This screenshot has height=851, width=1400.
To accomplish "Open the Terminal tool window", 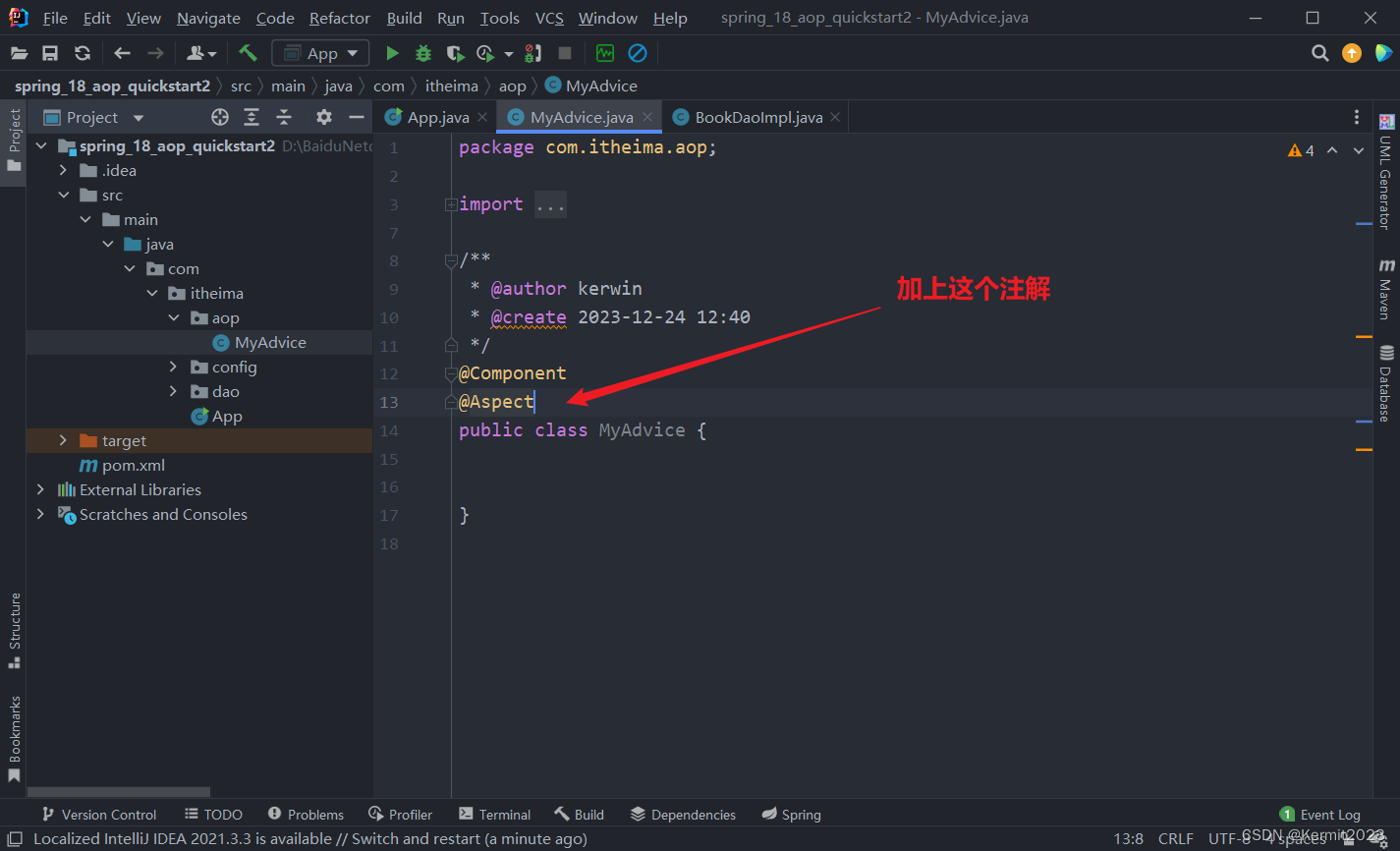I will point(495,815).
